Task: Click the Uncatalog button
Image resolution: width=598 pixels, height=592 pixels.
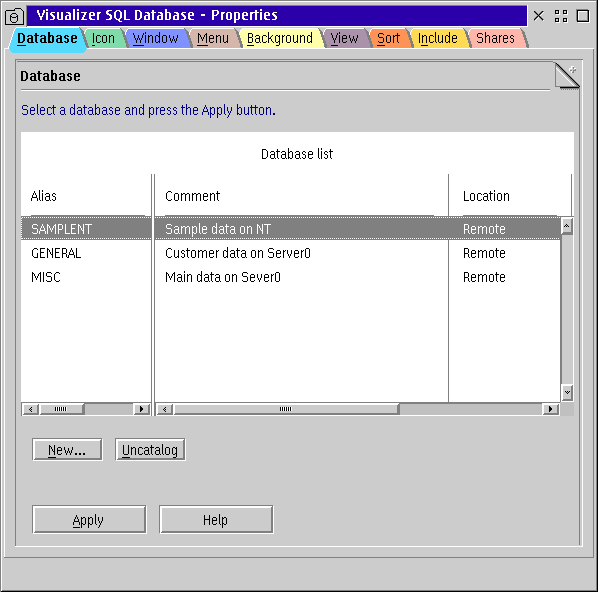Action: tap(150, 450)
